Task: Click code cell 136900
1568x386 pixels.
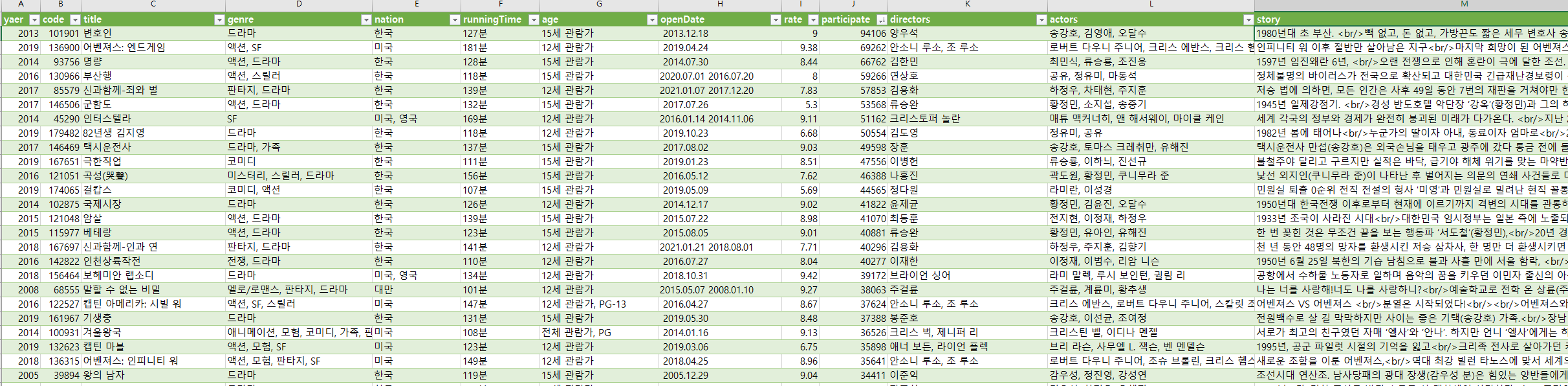Action: click(61, 47)
